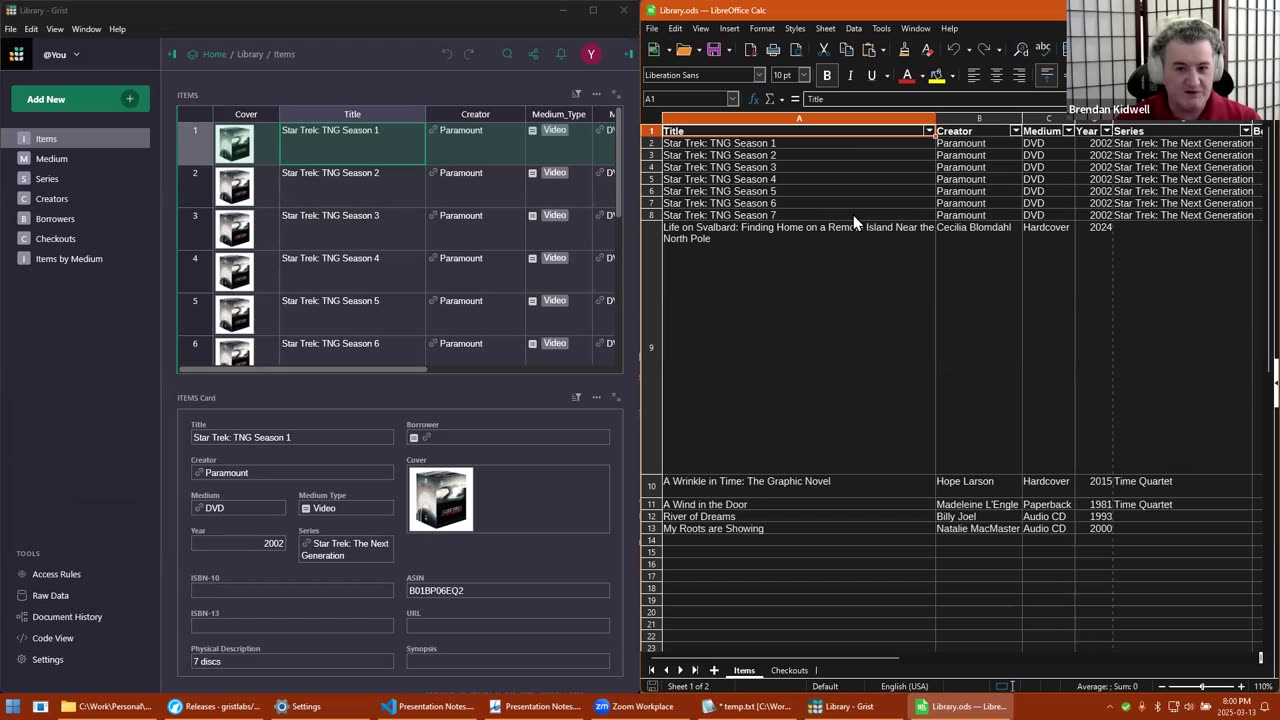Click the Calc formula input line
The height and width of the screenshot is (720, 1280).
935,99
